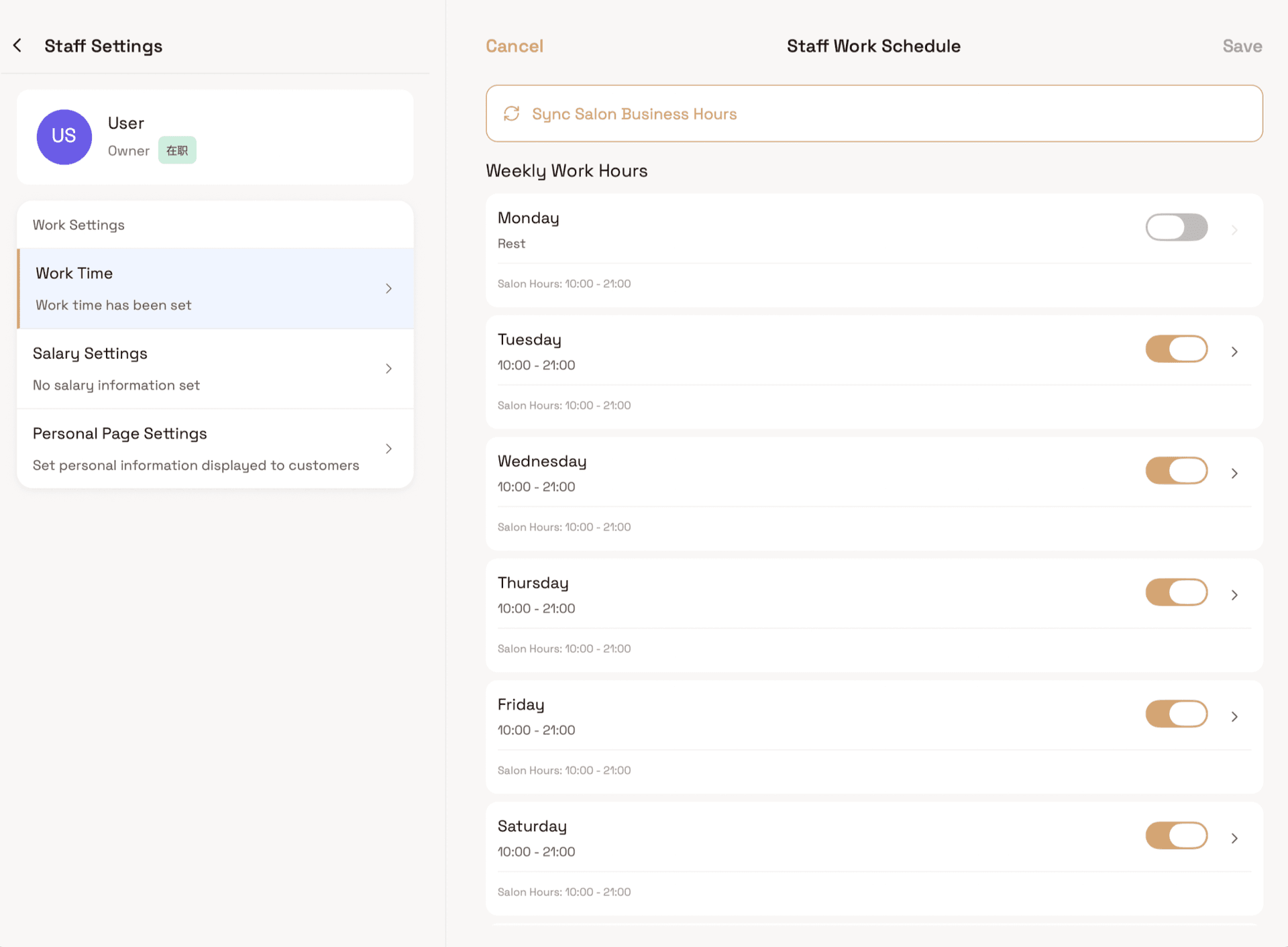Image resolution: width=1288 pixels, height=947 pixels.
Task: Enable the Monday work schedule toggle
Action: tap(1176, 227)
